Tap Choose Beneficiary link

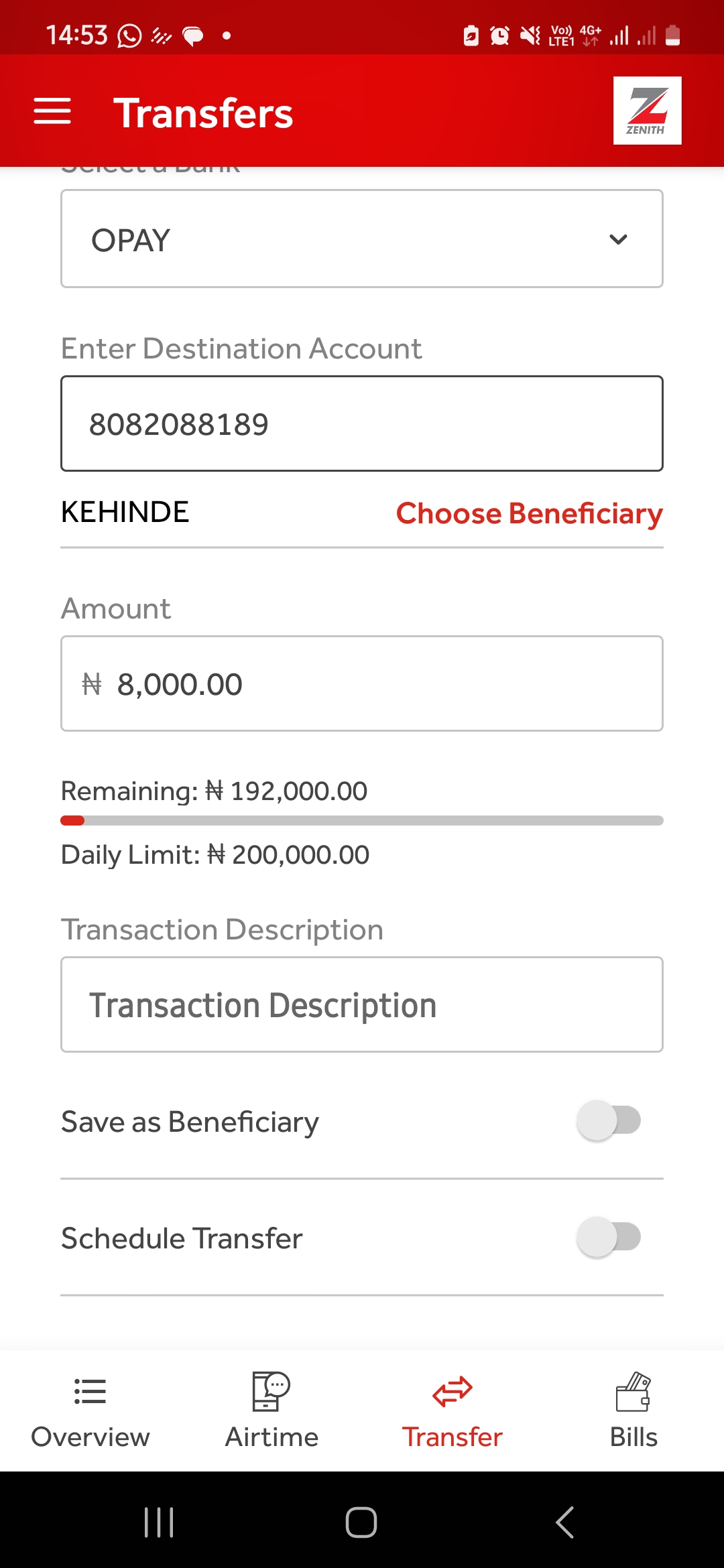coord(529,513)
